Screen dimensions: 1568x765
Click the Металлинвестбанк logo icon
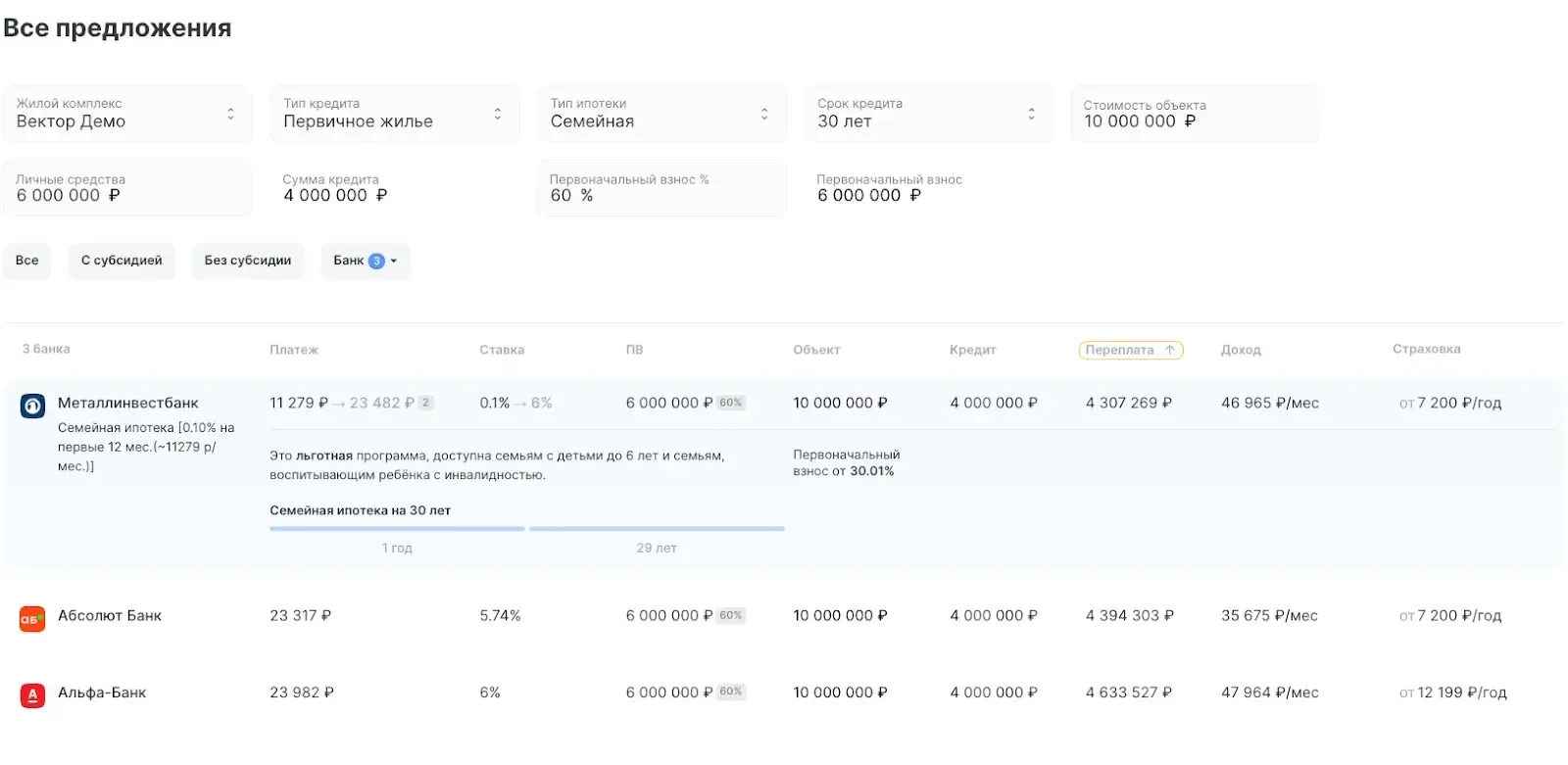32,406
